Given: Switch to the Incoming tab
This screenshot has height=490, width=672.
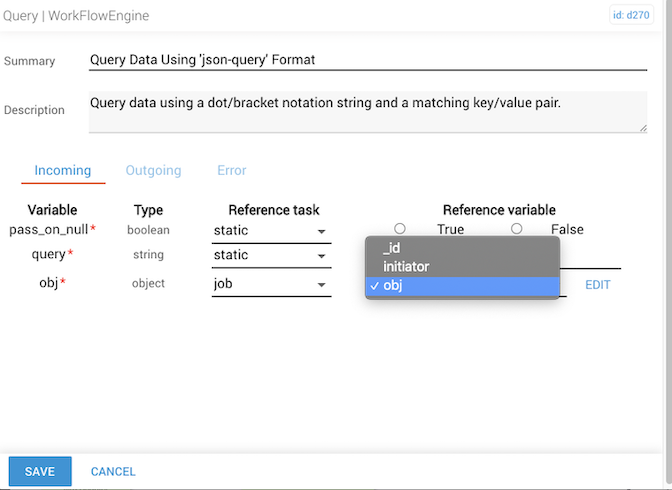Looking at the screenshot, I should (63, 171).
